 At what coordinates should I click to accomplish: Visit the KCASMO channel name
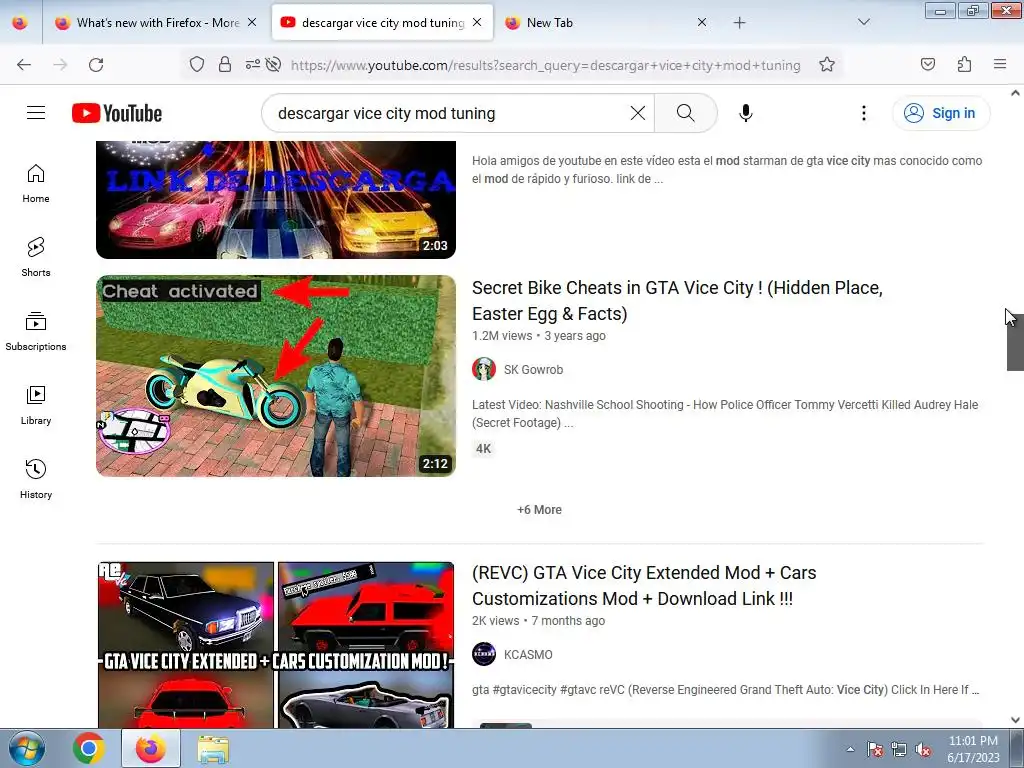pos(528,654)
